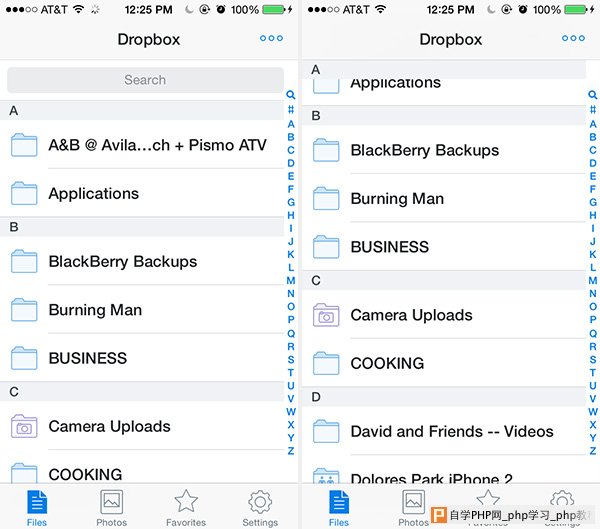Select 'Applications' text in left screen
Screen dimensions: 600x529
94,194
